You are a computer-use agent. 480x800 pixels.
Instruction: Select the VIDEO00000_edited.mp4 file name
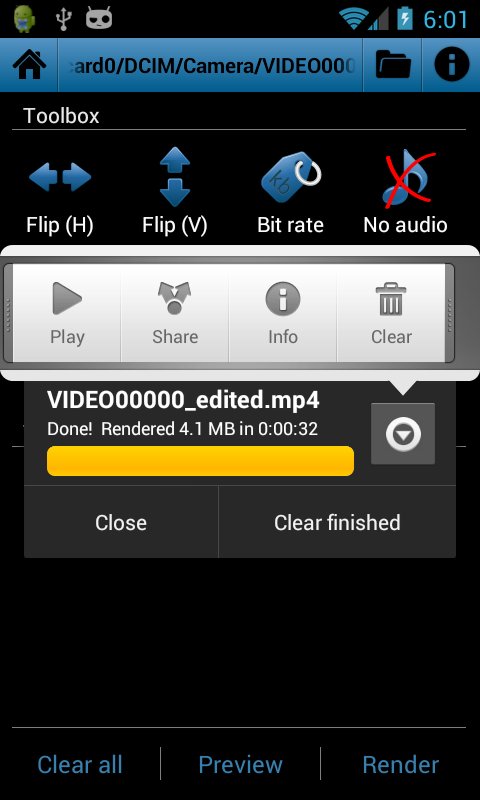point(183,400)
